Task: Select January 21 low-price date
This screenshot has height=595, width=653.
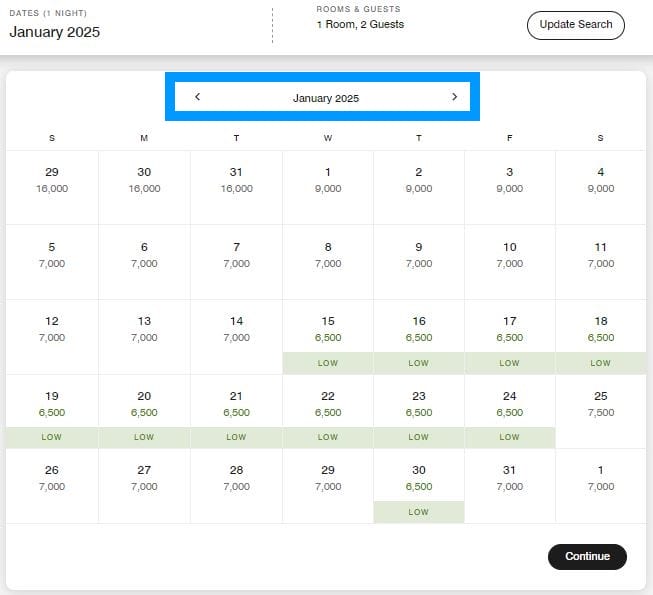Action: click(236, 411)
